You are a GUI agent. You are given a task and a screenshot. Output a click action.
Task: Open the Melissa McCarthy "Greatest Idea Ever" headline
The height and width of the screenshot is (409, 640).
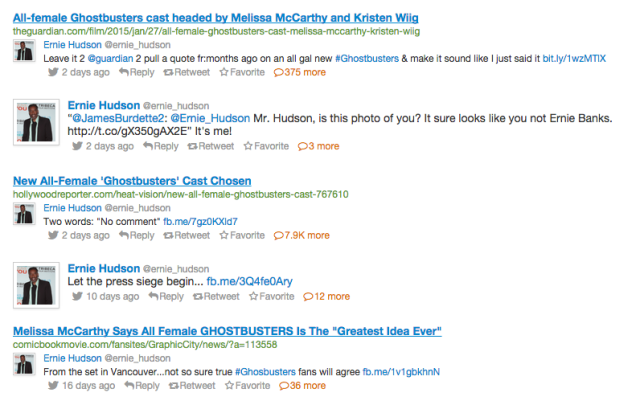(x=227, y=330)
